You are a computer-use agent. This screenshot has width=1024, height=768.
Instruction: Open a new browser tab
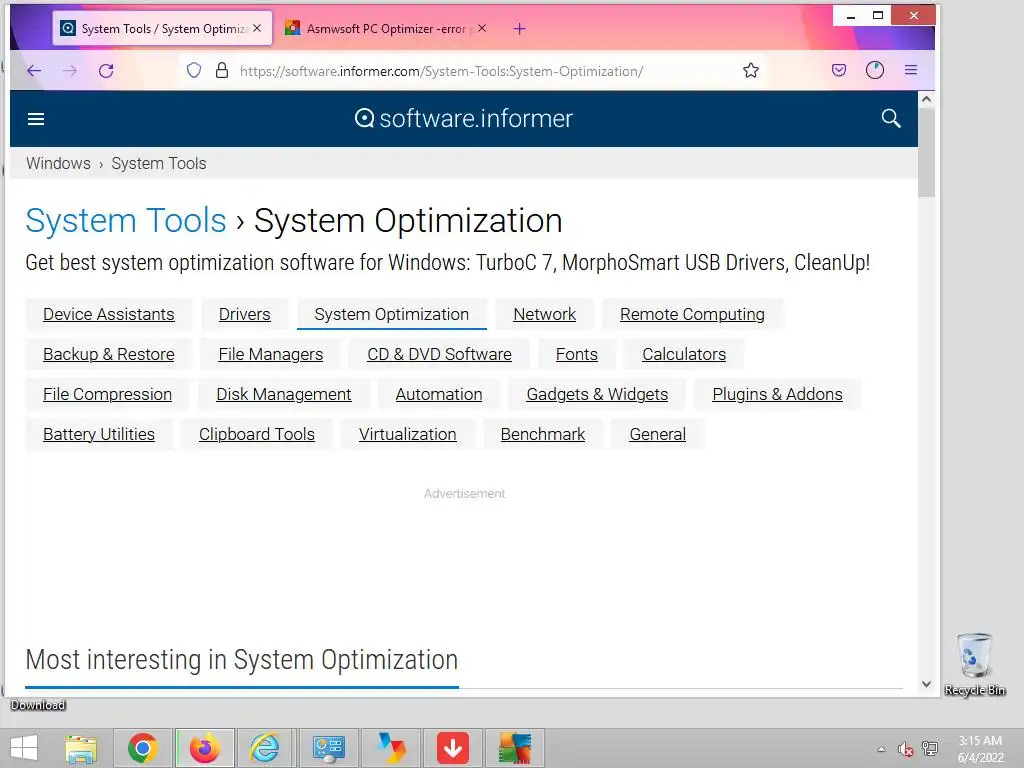pos(519,29)
